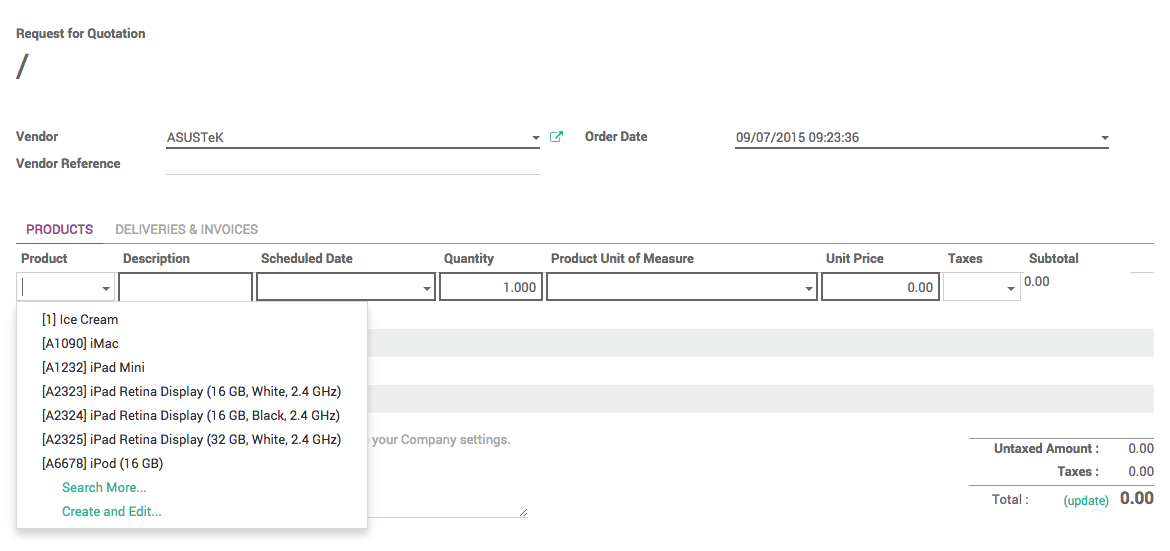Viewport: 1170px width, 551px height.
Task: Choose iPad Retina Display 16 GB Black
Action: tap(190, 416)
